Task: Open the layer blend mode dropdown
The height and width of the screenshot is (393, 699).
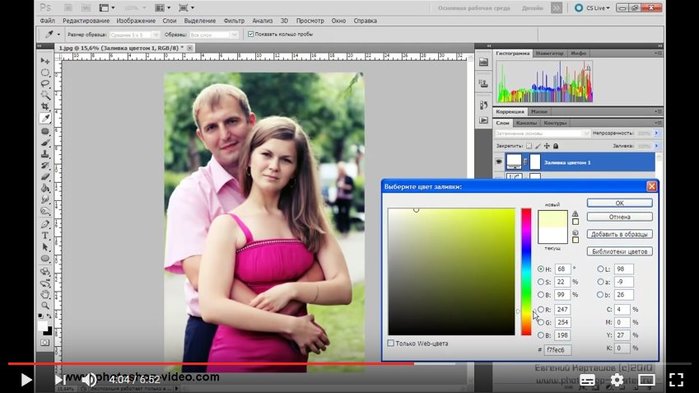Action: (x=542, y=133)
